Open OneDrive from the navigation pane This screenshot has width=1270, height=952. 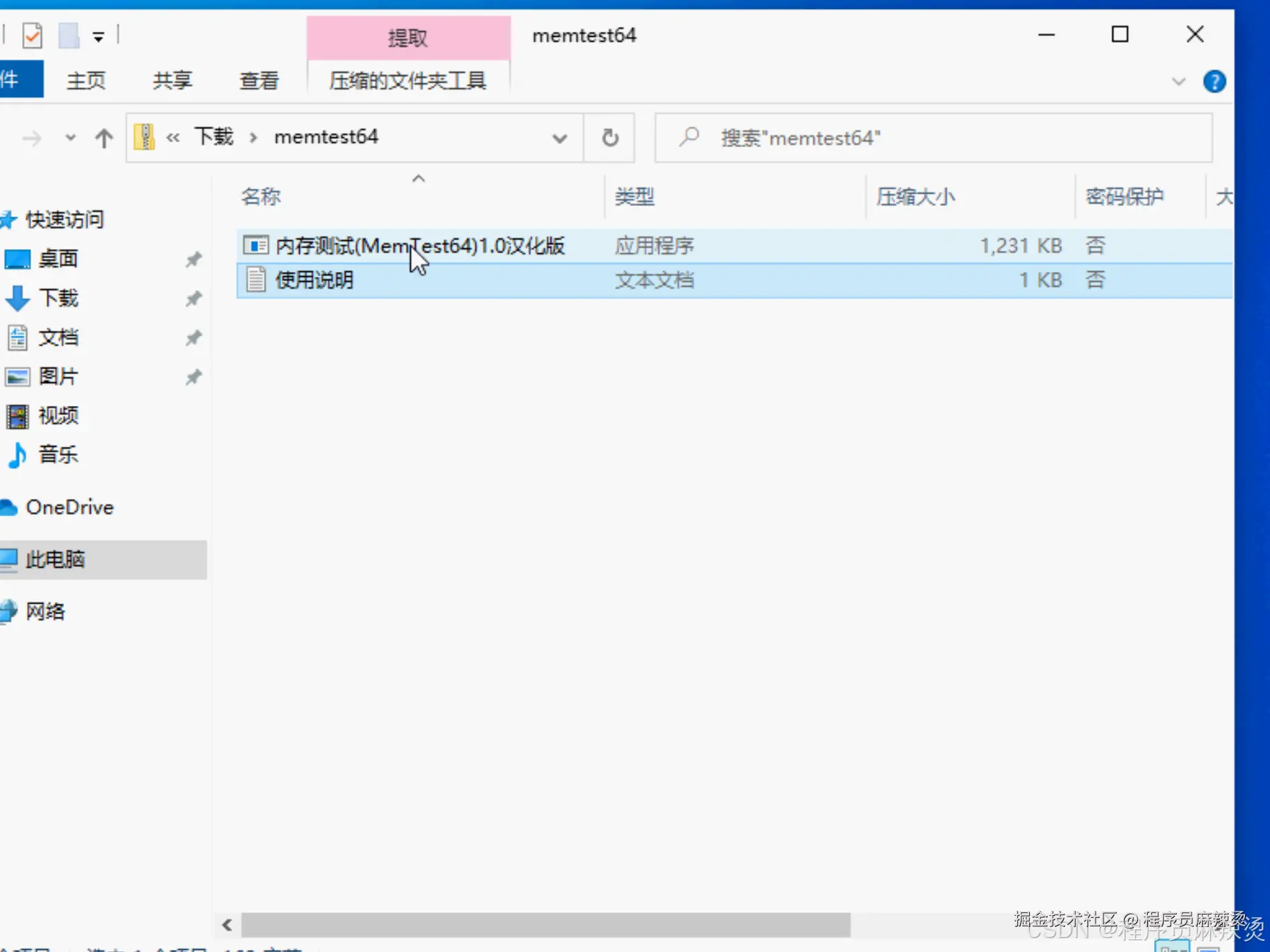69,507
